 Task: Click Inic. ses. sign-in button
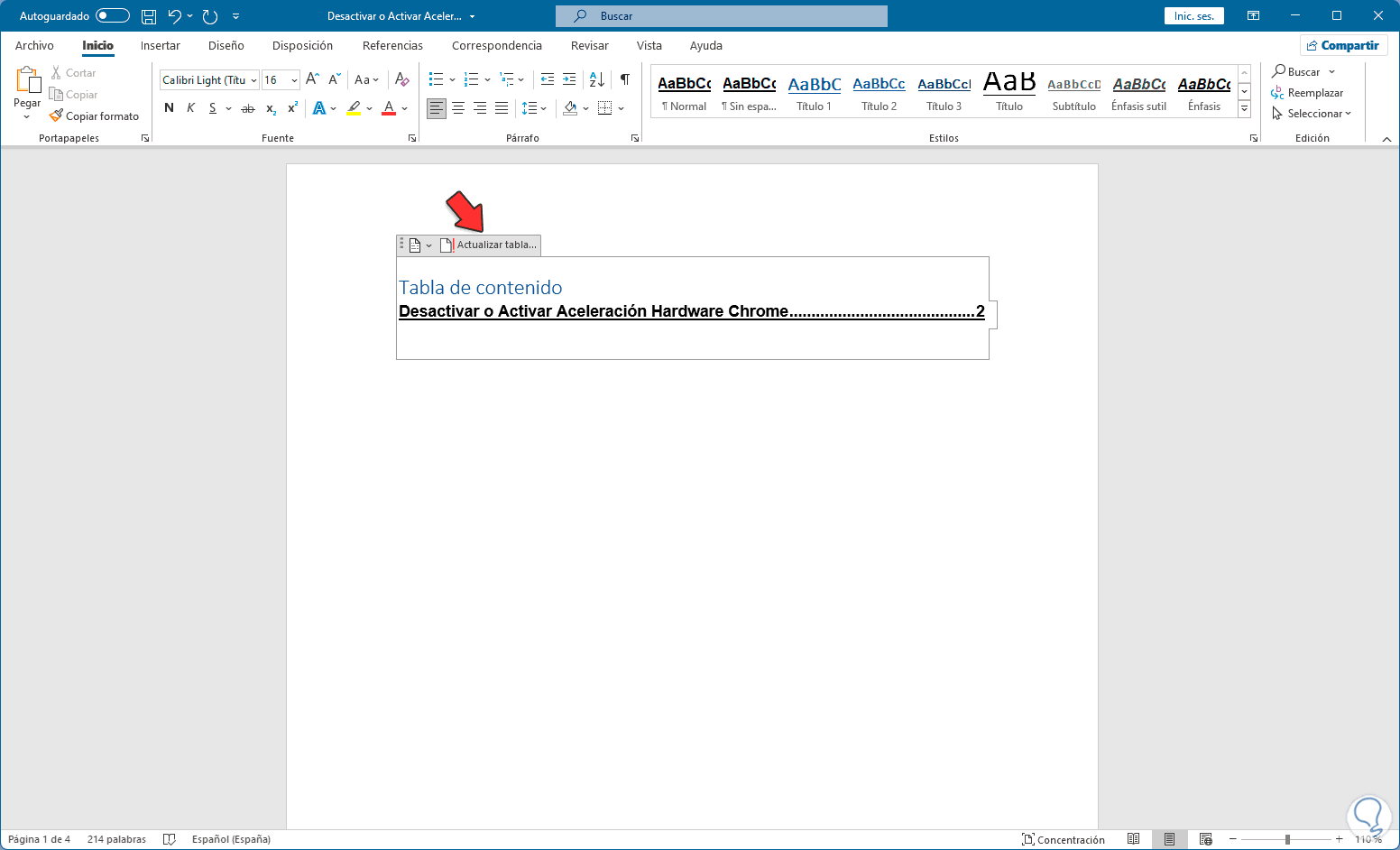pyautogui.click(x=1194, y=16)
